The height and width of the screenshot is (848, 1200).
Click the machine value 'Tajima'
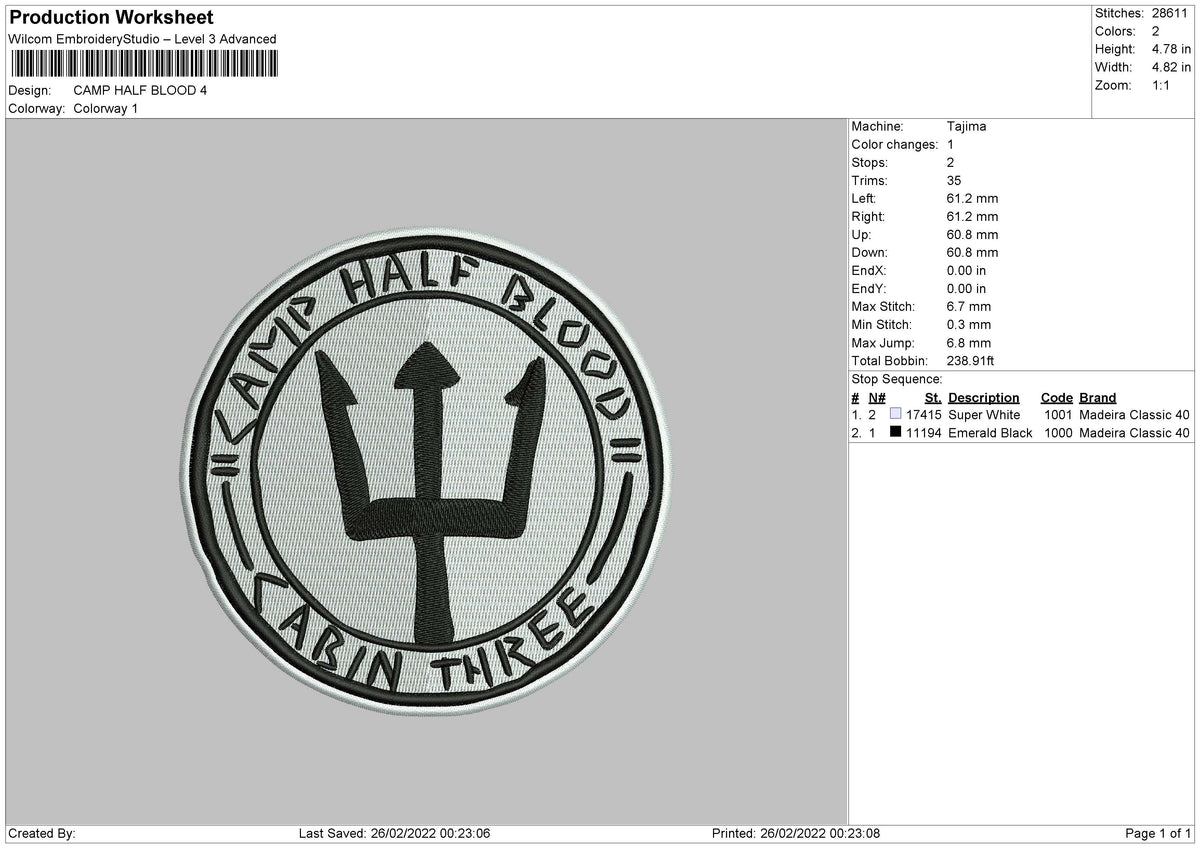[966, 126]
